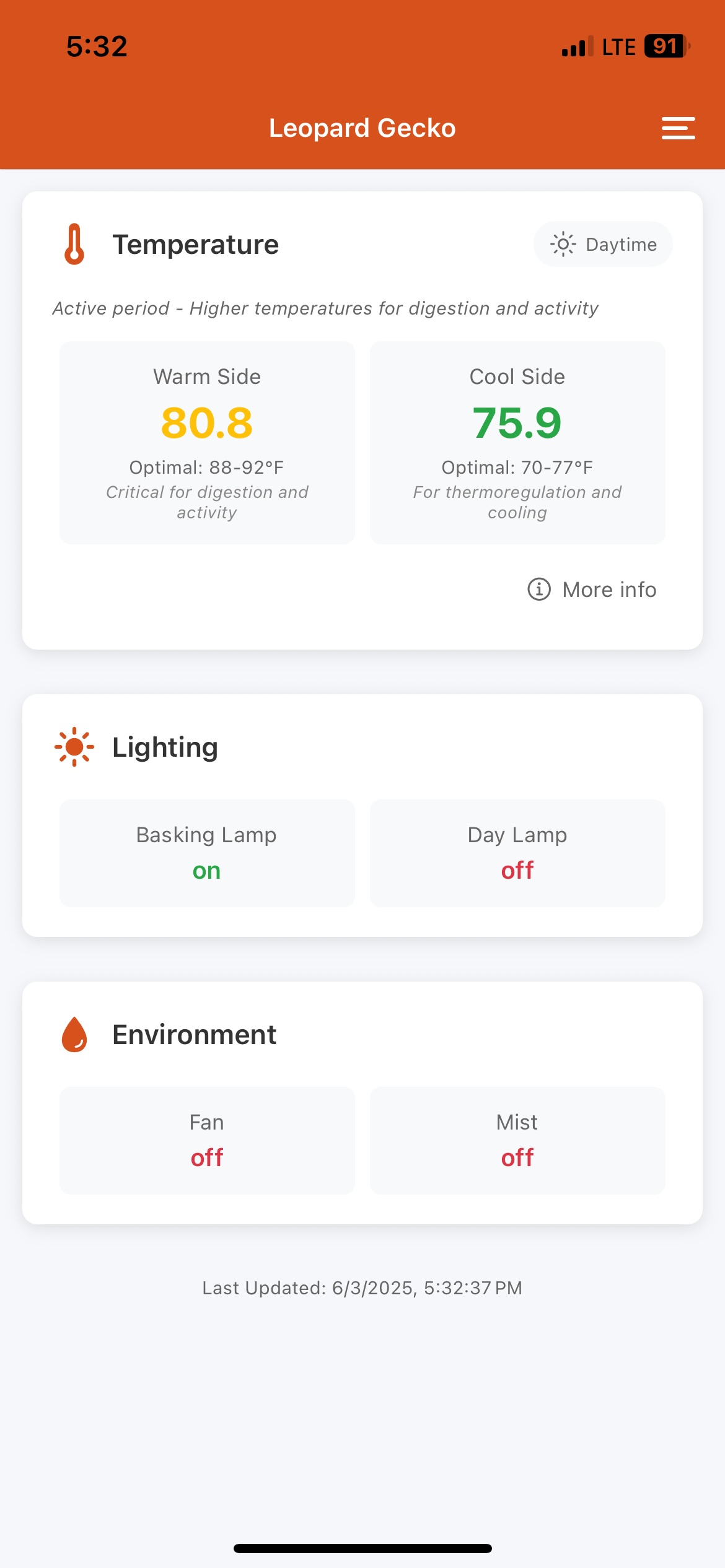Tap the 5:32 status bar clock

pyautogui.click(x=97, y=46)
